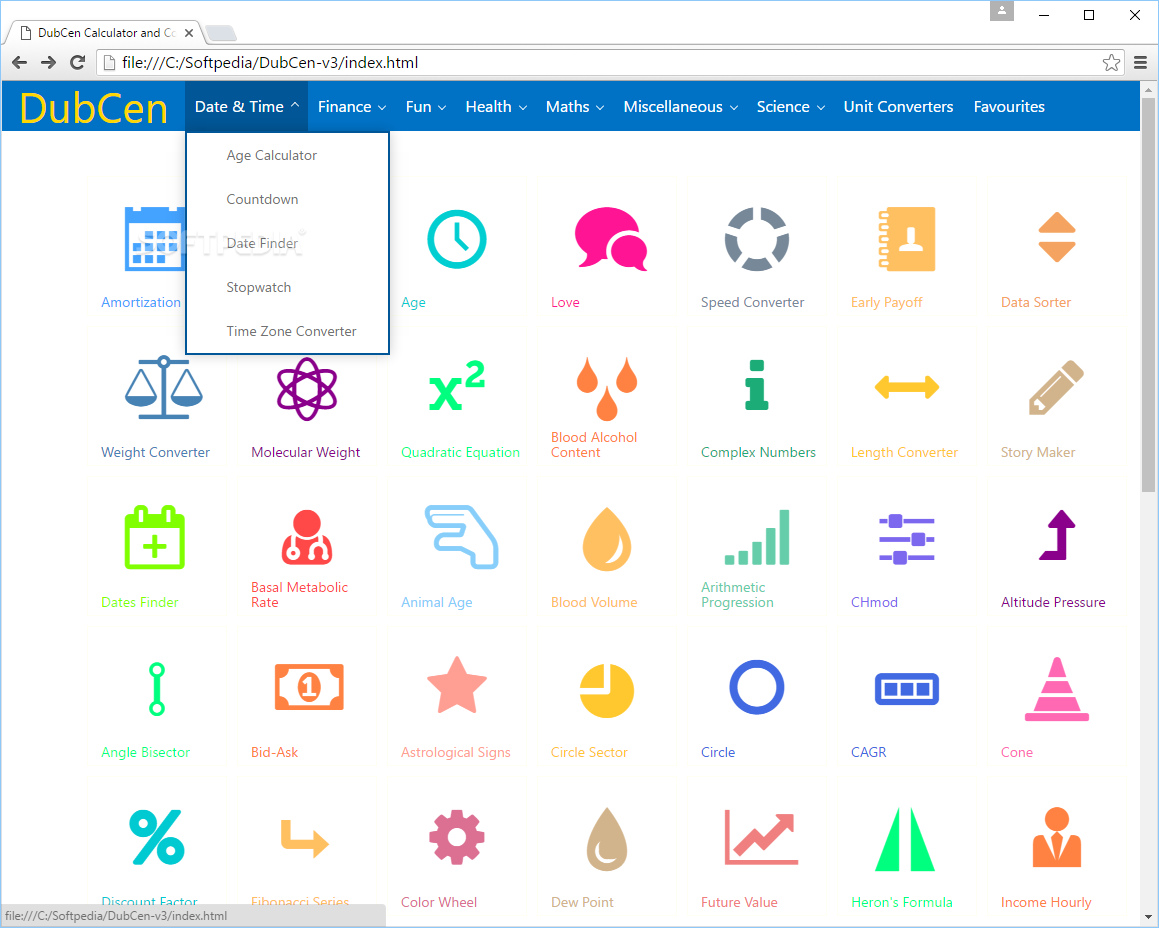Open the Blood Volume droplet icon
Viewport: 1159px width, 928px height.
[607, 539]
